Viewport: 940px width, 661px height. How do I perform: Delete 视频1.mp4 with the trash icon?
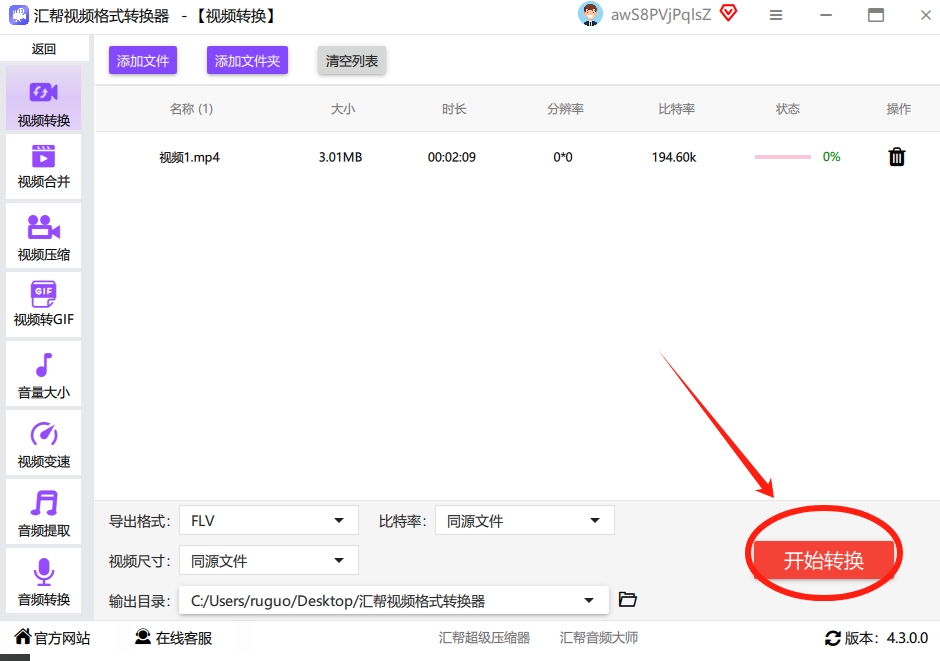[896, 157]
